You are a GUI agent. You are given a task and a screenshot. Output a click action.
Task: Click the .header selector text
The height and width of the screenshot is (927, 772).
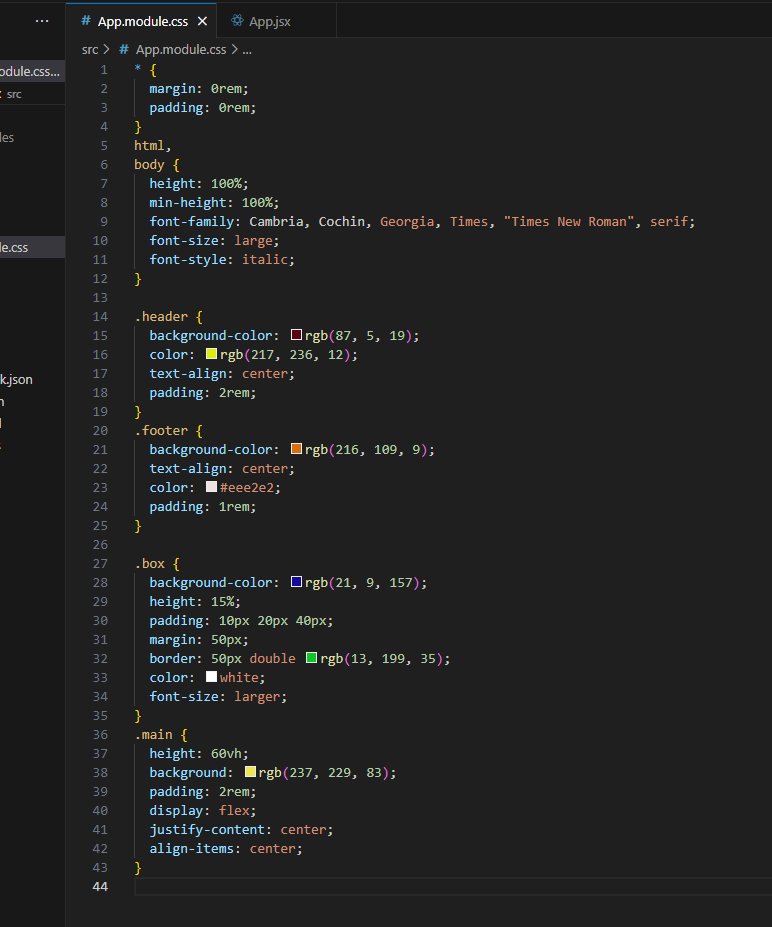coord(161,317)
